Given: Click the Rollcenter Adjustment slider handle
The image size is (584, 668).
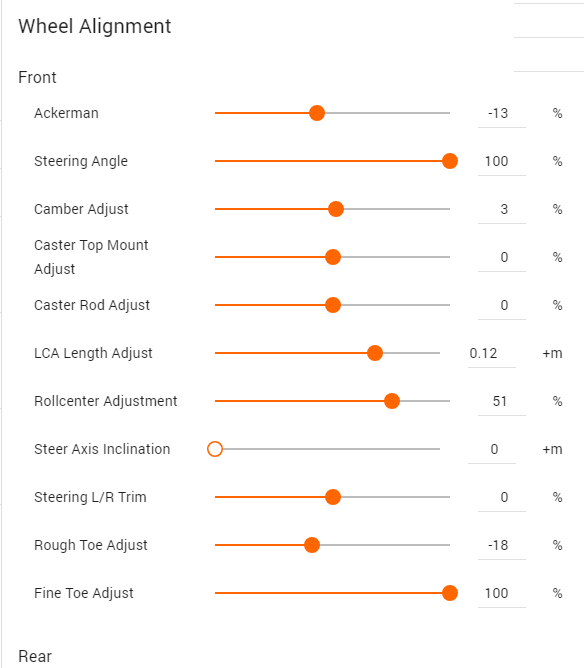Looking at the screenshot, I should coord(392,401).
